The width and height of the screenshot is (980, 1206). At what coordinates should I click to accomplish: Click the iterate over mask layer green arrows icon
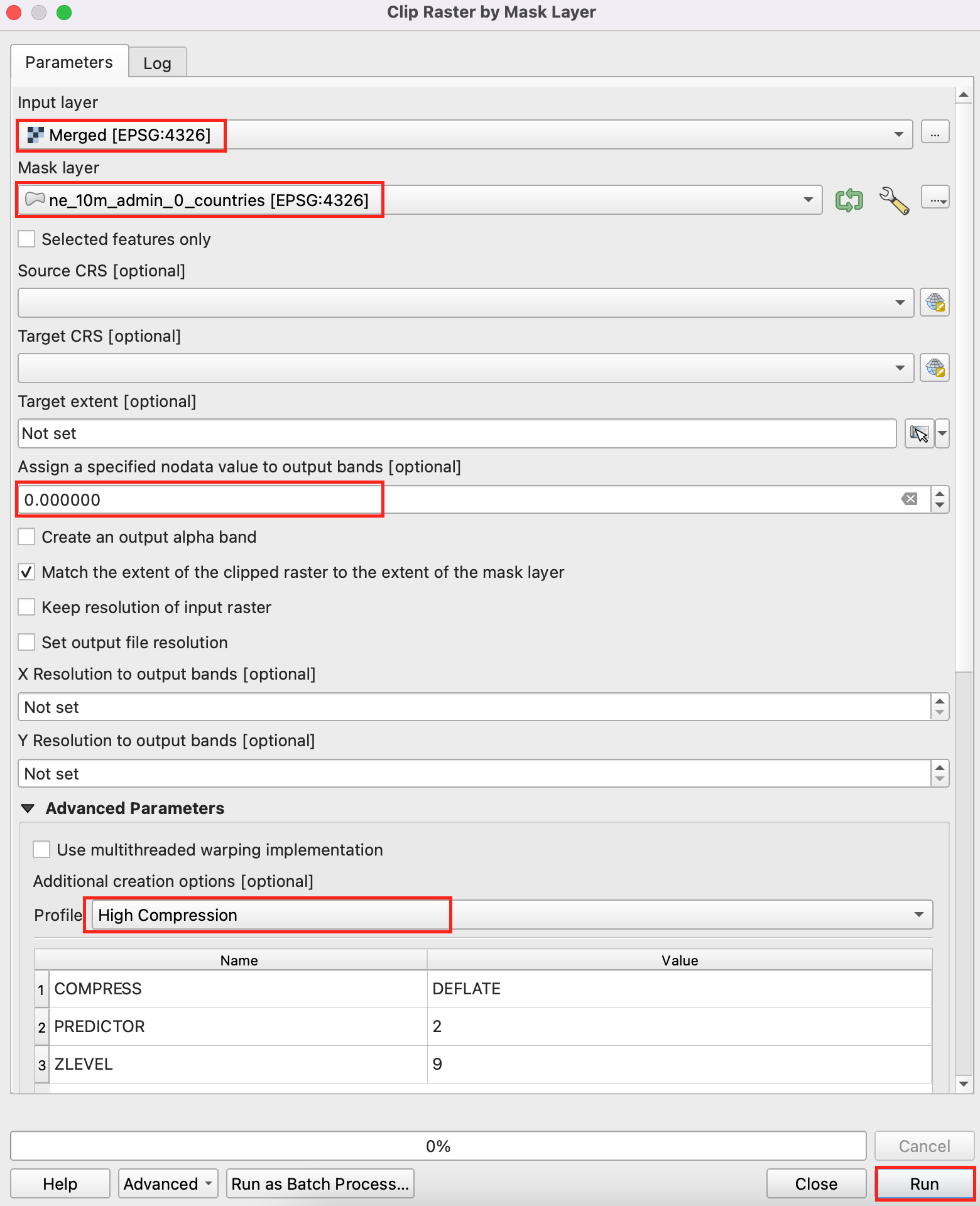click(849, 200)
